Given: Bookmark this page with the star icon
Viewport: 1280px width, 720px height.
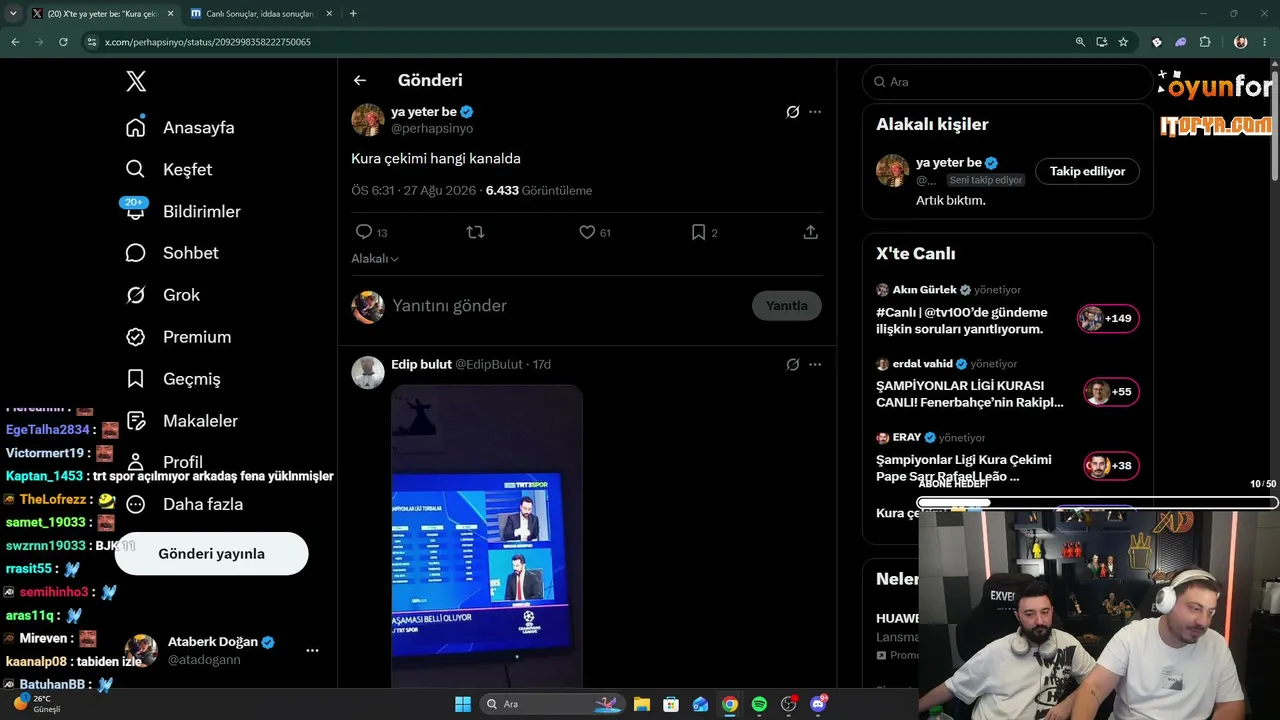Looking at the screenshot, I should tap(1123, 42).
